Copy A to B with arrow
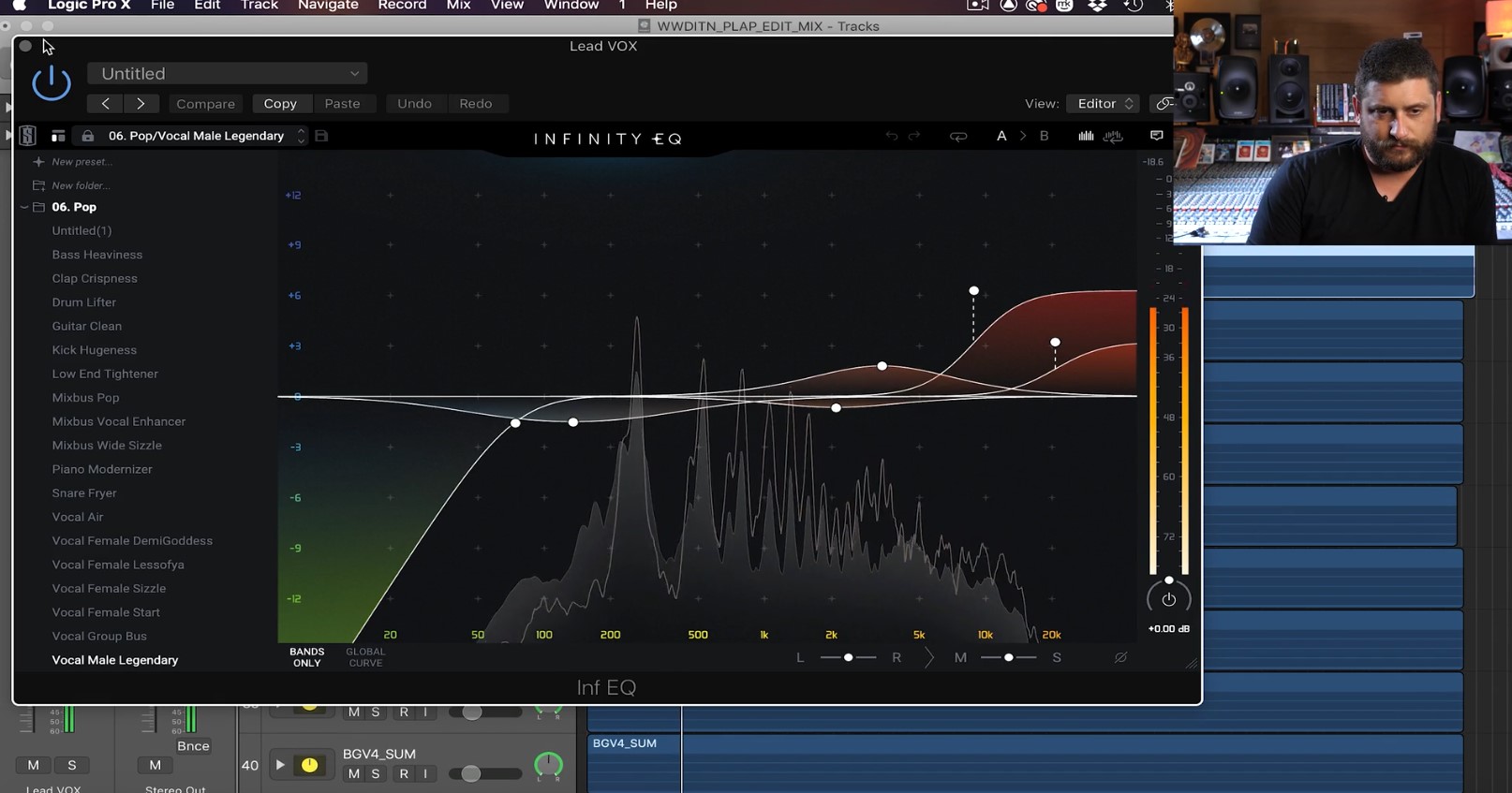 (x=1023, y=136)
